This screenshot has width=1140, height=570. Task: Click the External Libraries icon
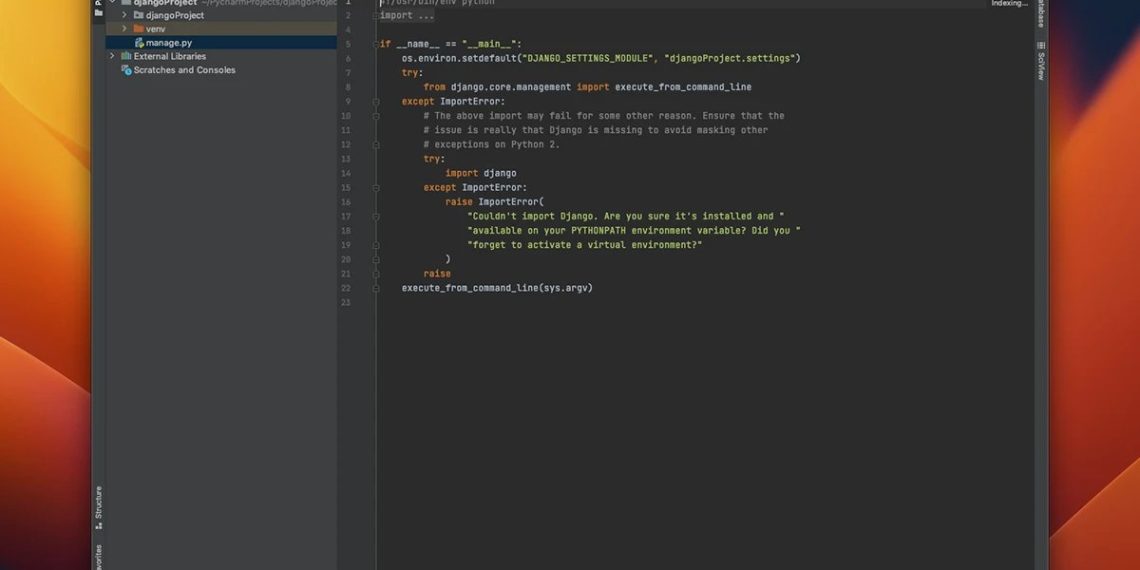click(x=126, y=57)
